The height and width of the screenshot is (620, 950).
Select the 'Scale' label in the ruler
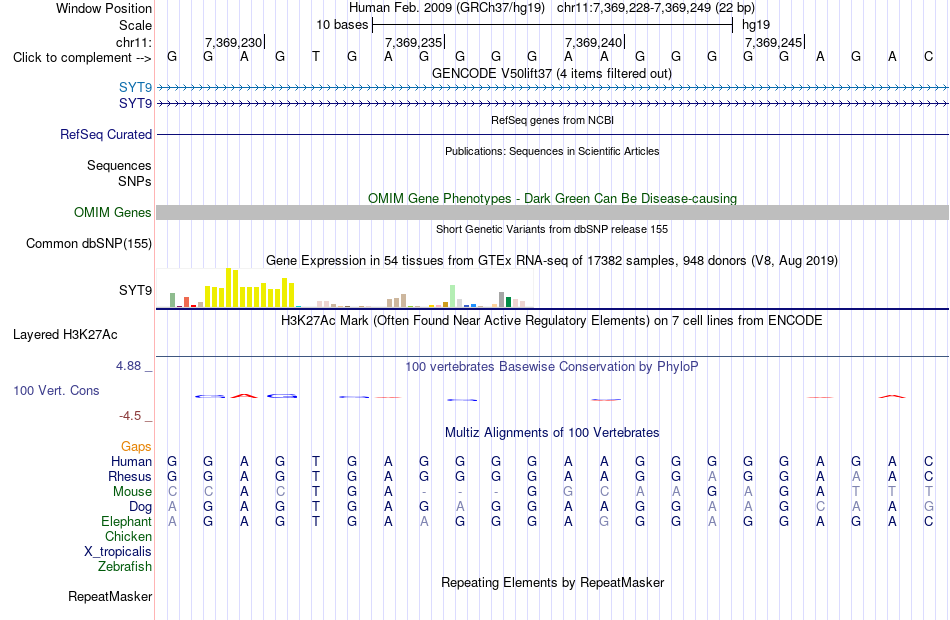pos(135,25)
